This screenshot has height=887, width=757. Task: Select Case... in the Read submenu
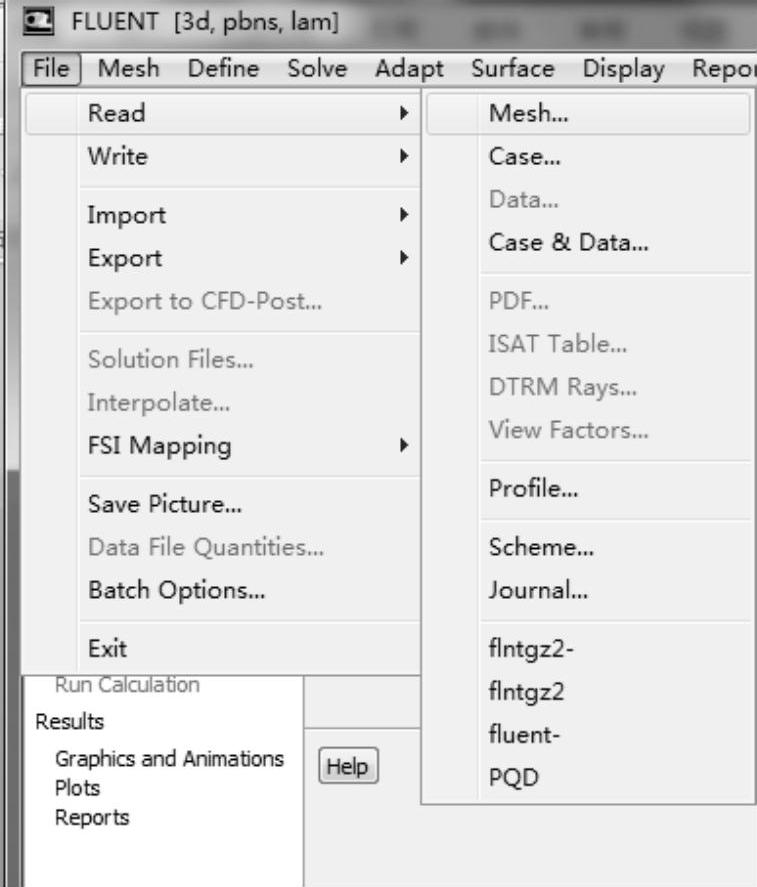coord(525,157)
